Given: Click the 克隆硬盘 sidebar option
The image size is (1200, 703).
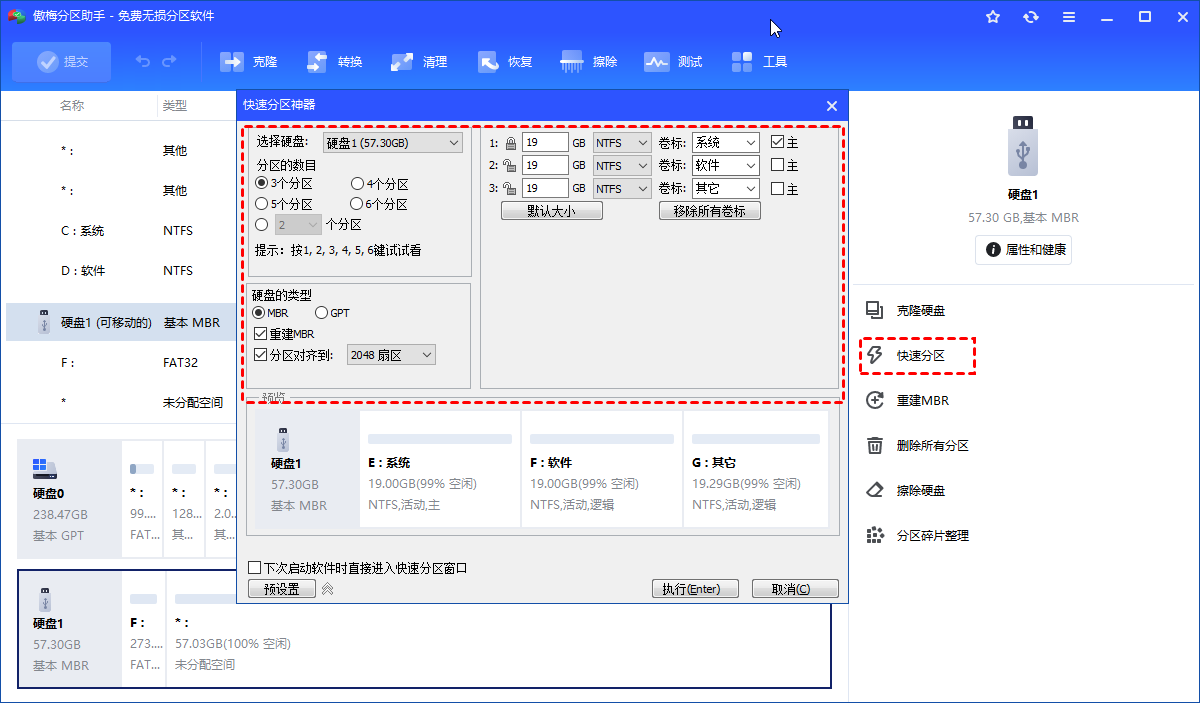Looking at the screenshot, I should click(905, 310).
